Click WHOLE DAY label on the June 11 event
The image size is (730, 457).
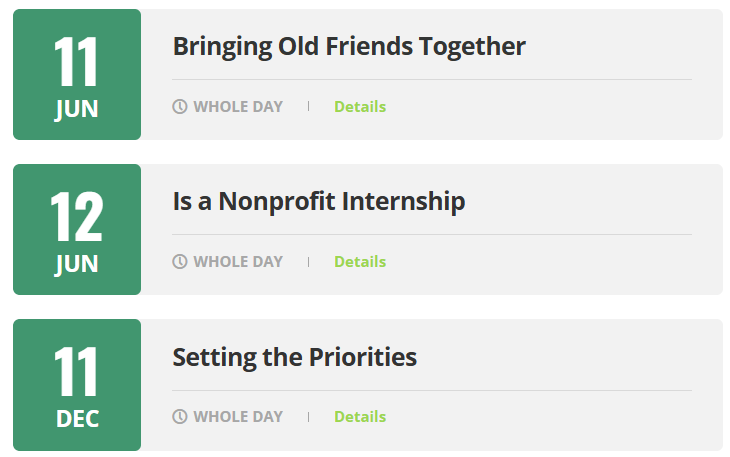[x=238, y=107]
